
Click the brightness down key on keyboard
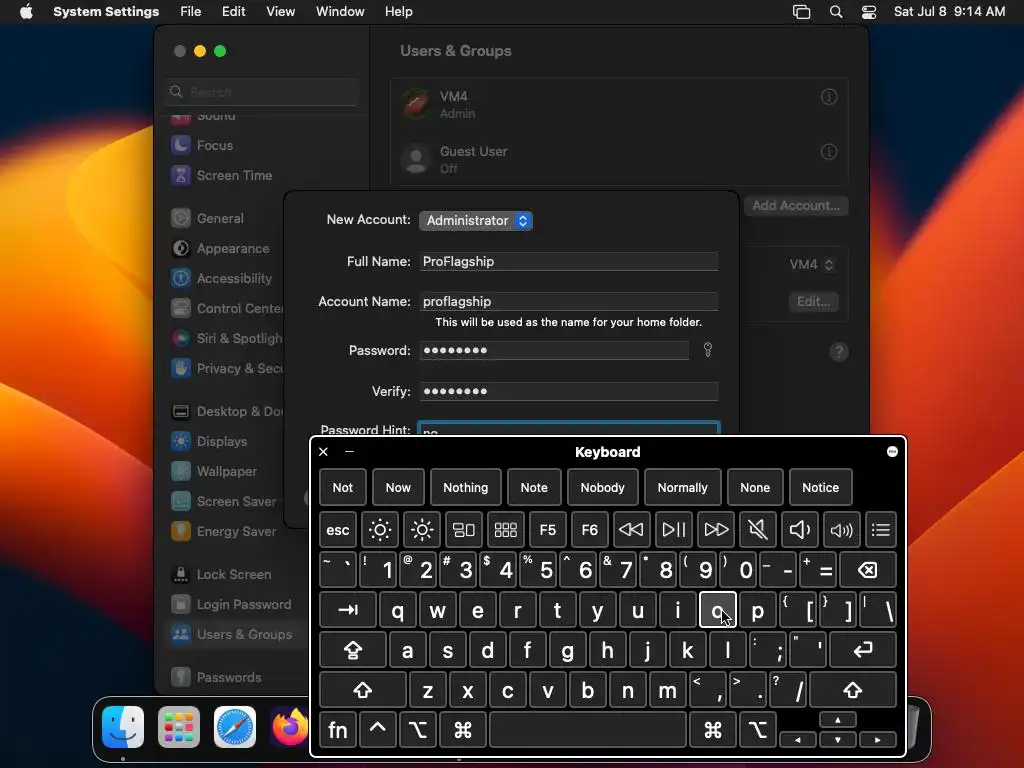(379, 530)
